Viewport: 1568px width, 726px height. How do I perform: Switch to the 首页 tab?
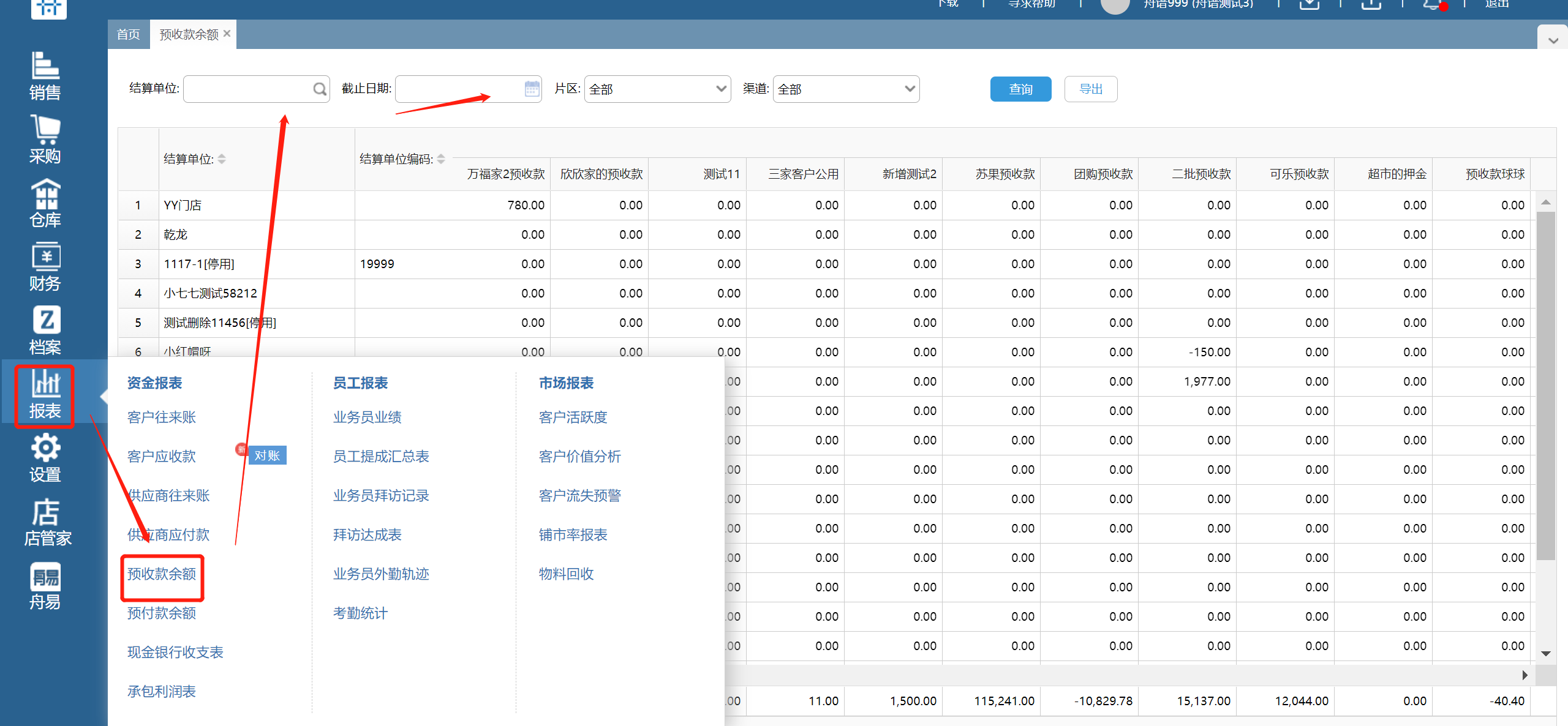pos(129,34)
